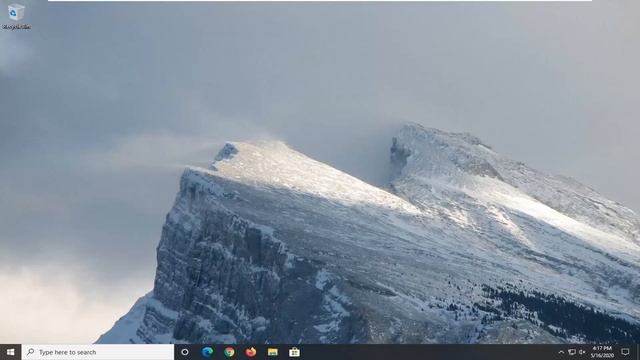Open the Windows Start menu
640x360 pixels.
[x=11, y=352]
